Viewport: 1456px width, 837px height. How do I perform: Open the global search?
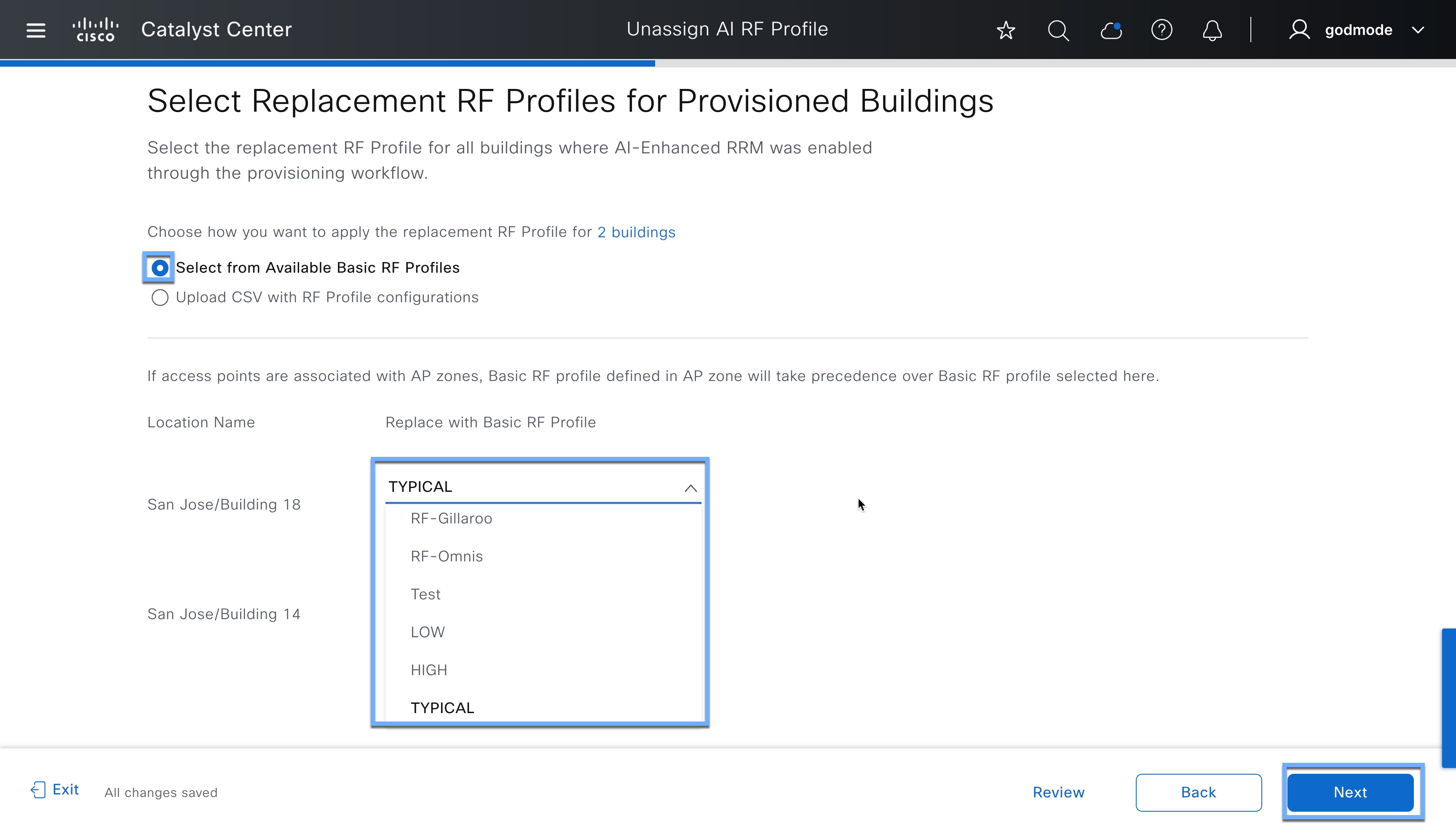click(1058, 30)
